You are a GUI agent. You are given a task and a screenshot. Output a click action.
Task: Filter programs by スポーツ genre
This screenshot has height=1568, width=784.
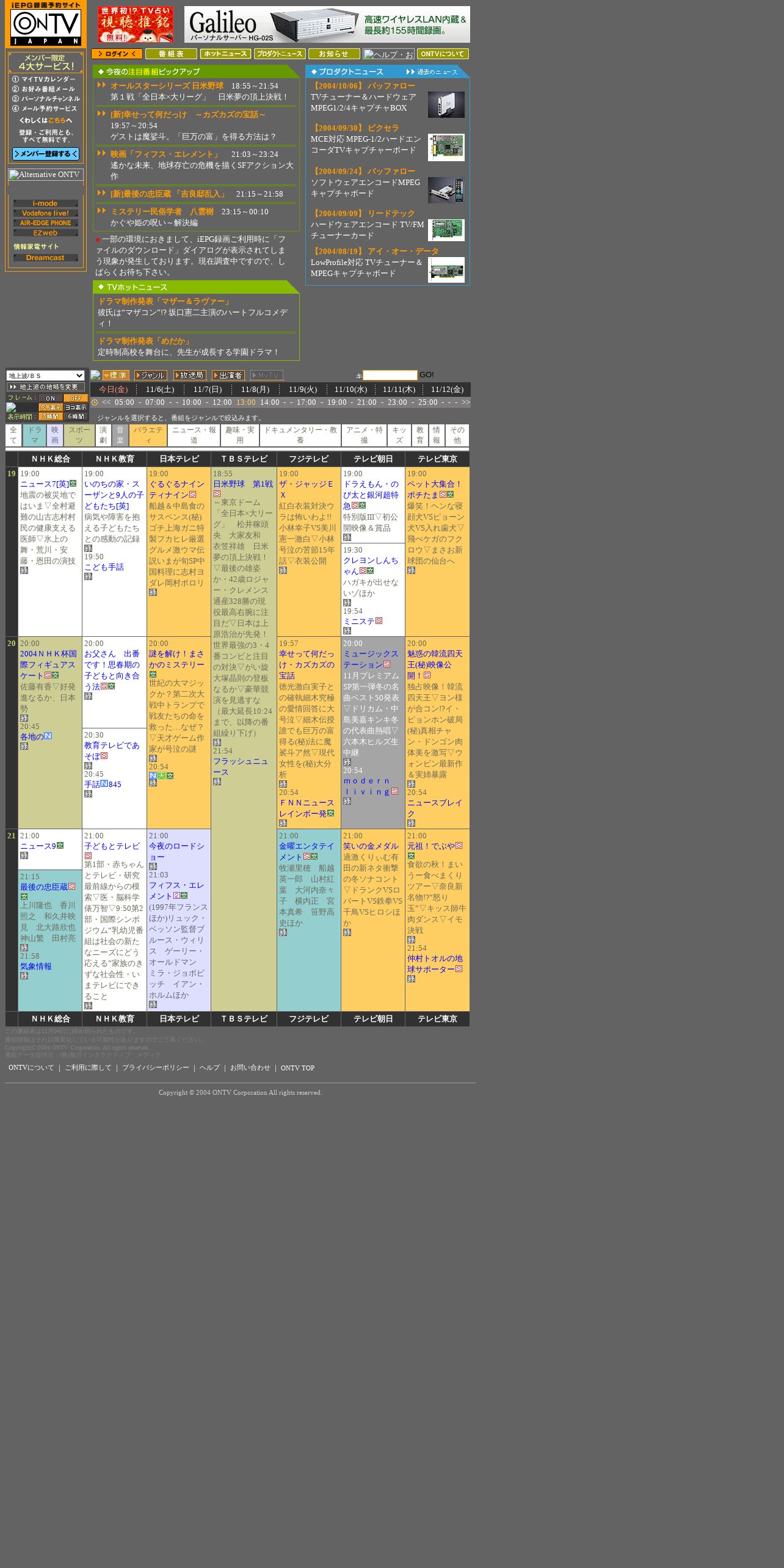click(x=79, y=435)
